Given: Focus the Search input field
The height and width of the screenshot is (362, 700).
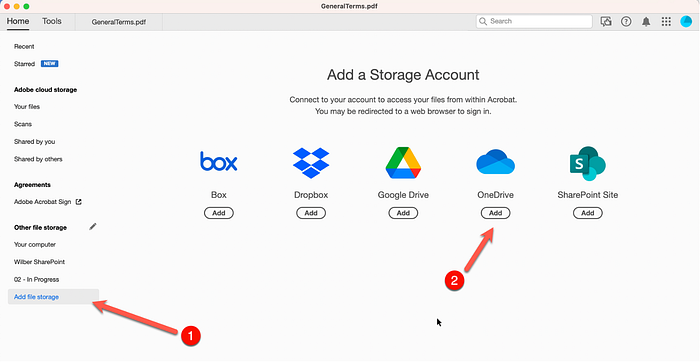Looking at the screenshot, I should coord(534,21).
